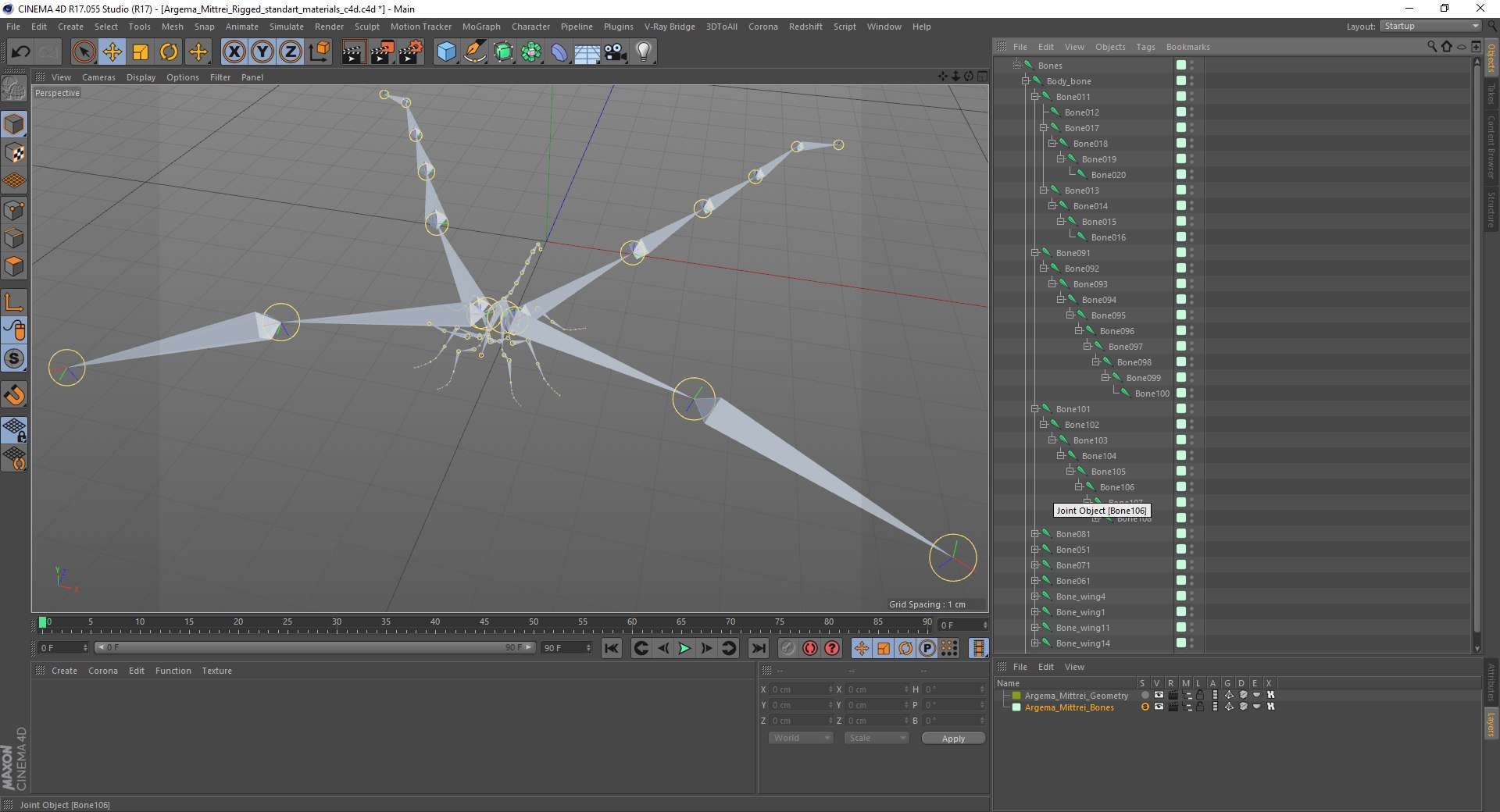Switch to Points mode
This screenshot has width=1500, height=812.
click(14, 210)
